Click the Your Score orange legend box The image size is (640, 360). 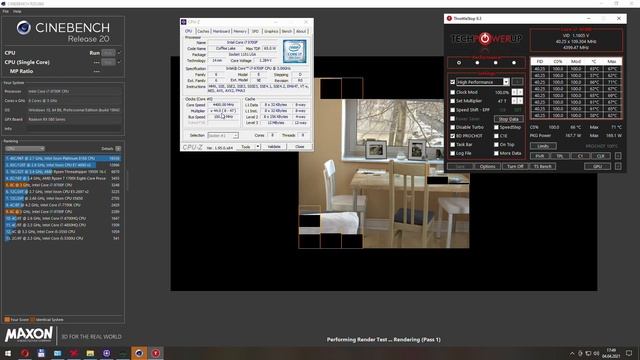7,320
